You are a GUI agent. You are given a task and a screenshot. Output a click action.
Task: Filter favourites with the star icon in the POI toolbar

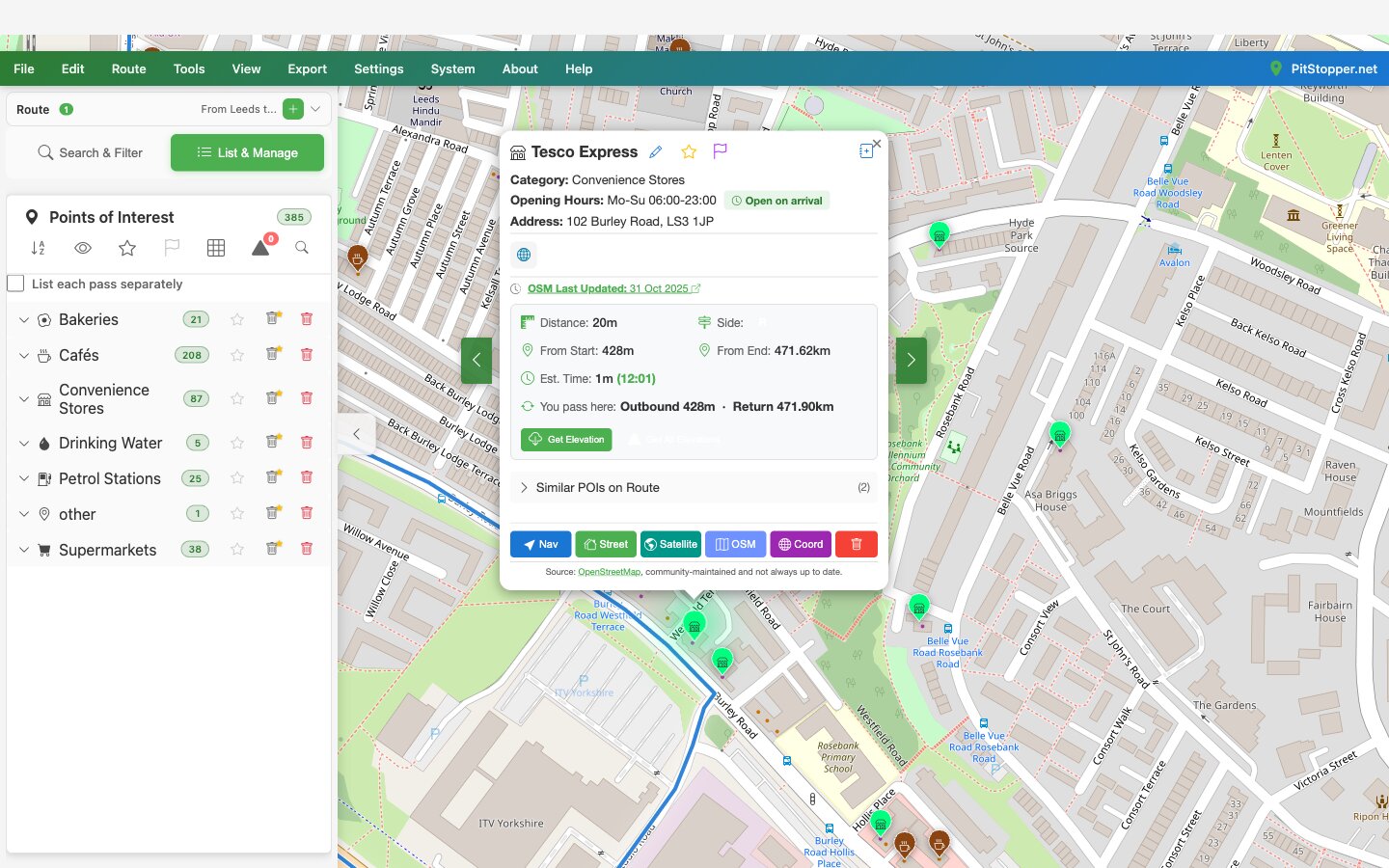pyautogui.click(x=127, y=248)
